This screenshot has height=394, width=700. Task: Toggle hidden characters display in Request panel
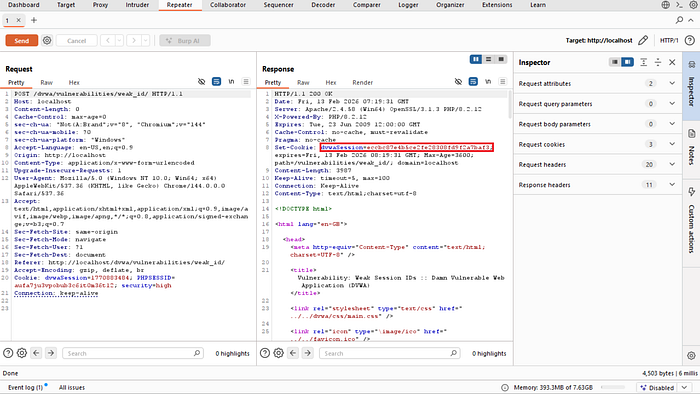click(202, 82)
